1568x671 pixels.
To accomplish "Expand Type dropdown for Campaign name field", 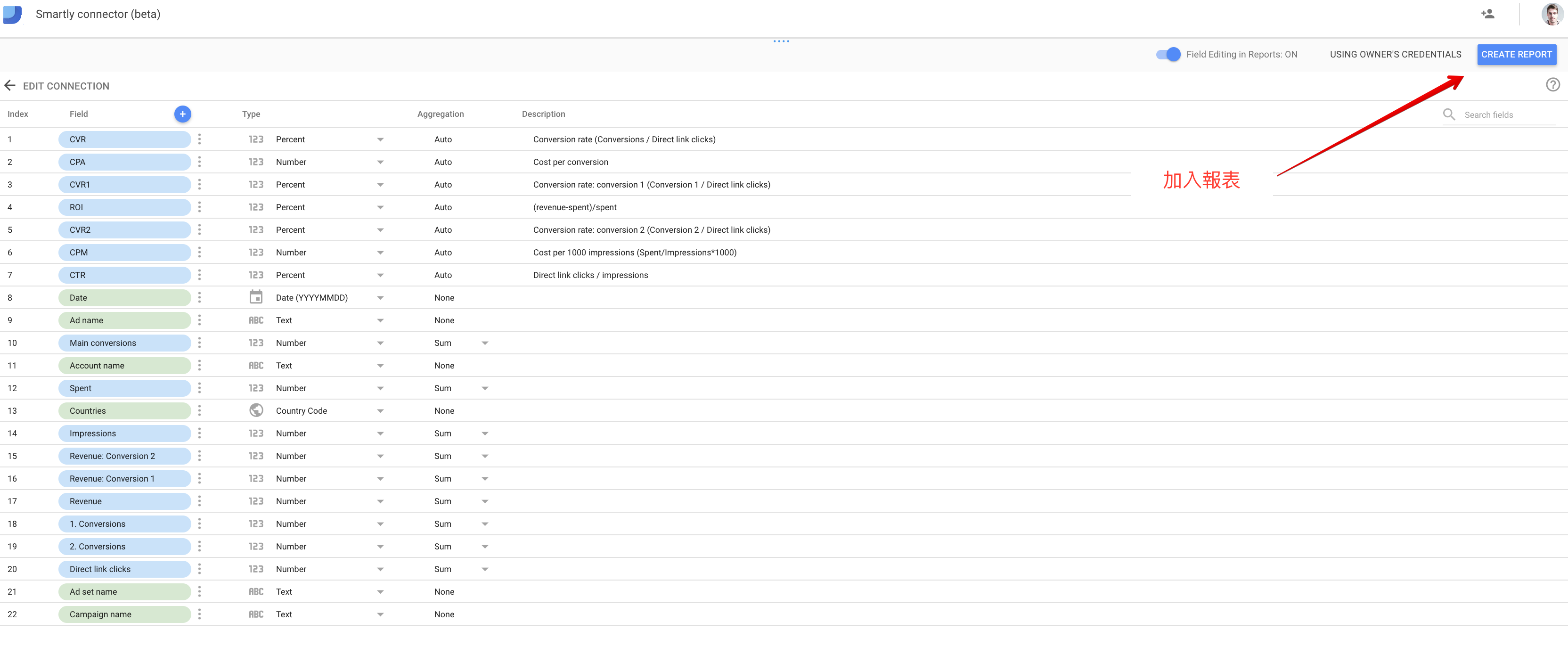I will click(x=380, y=614).
